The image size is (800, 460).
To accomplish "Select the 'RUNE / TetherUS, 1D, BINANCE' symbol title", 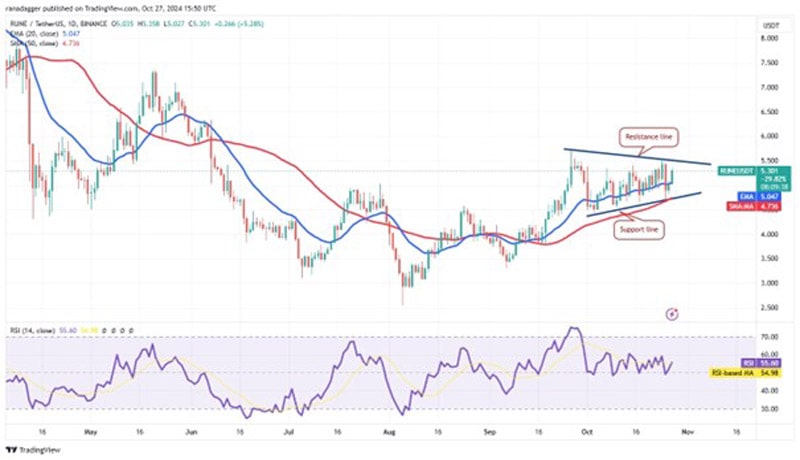I will (59, 24).
